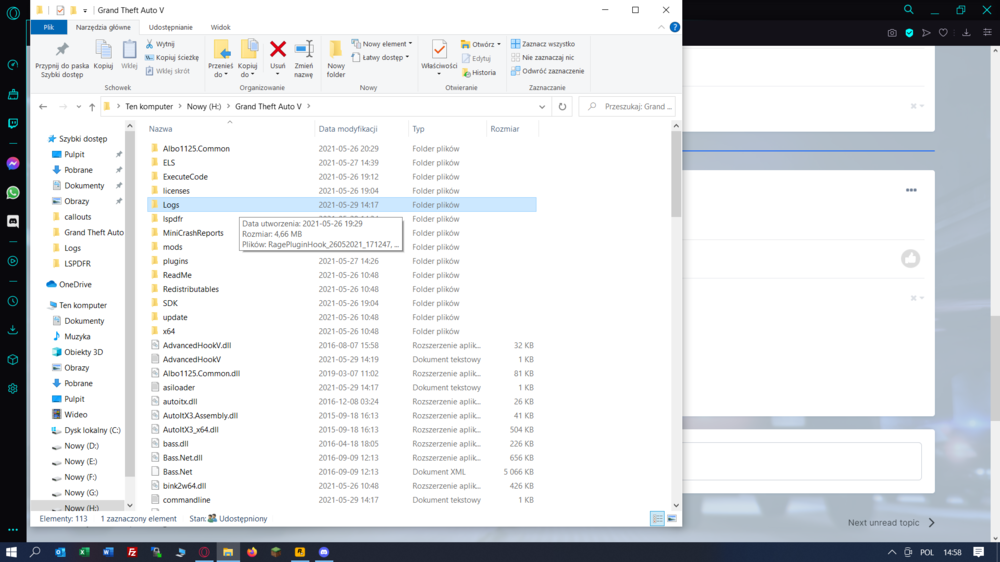The image size is (1000, 562).
Task: Click like thumb button in forum
Action: tap(910, 258)
